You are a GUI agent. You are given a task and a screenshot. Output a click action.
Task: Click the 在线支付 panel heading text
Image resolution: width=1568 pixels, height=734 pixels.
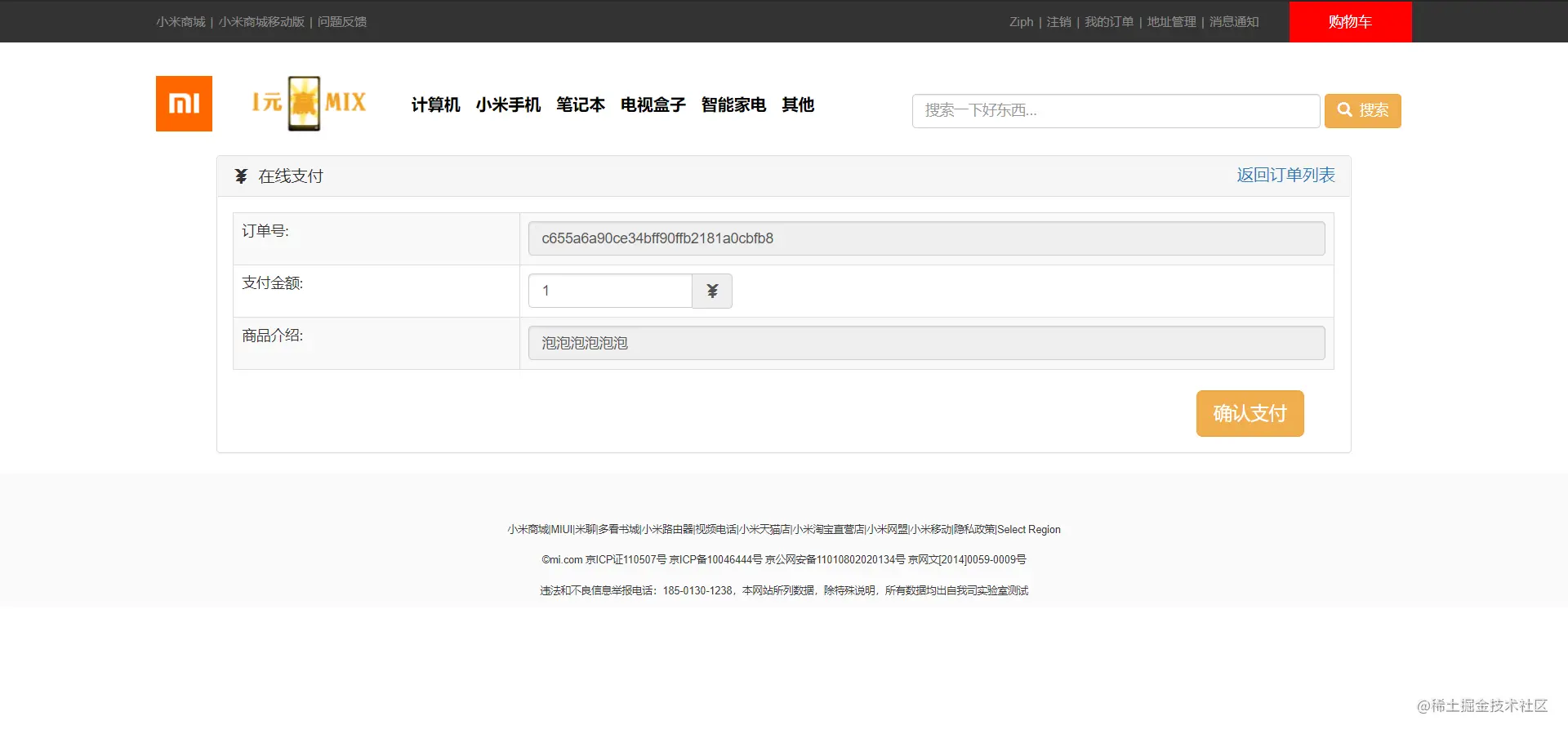click(x=291, y=176)
